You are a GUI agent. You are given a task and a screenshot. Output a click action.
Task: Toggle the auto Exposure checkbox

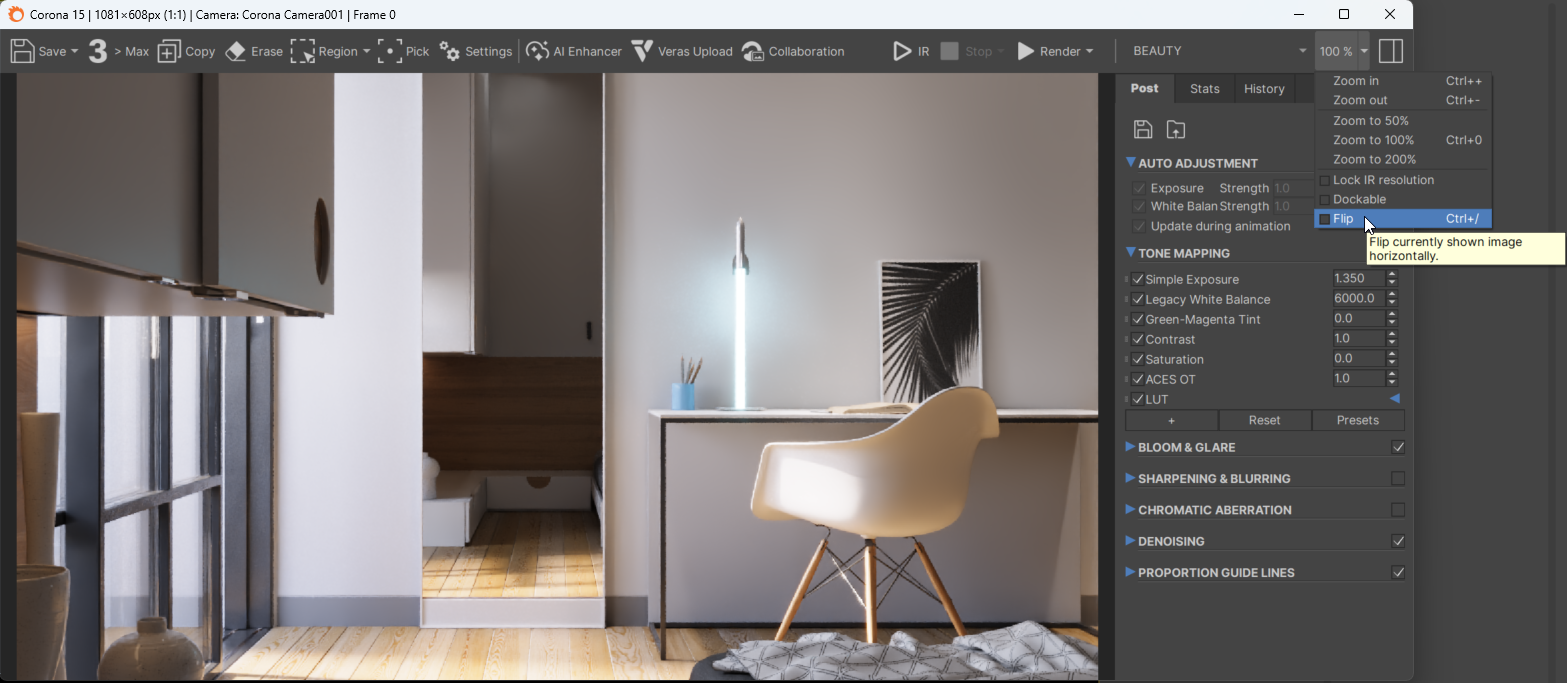pos(1139,188)
